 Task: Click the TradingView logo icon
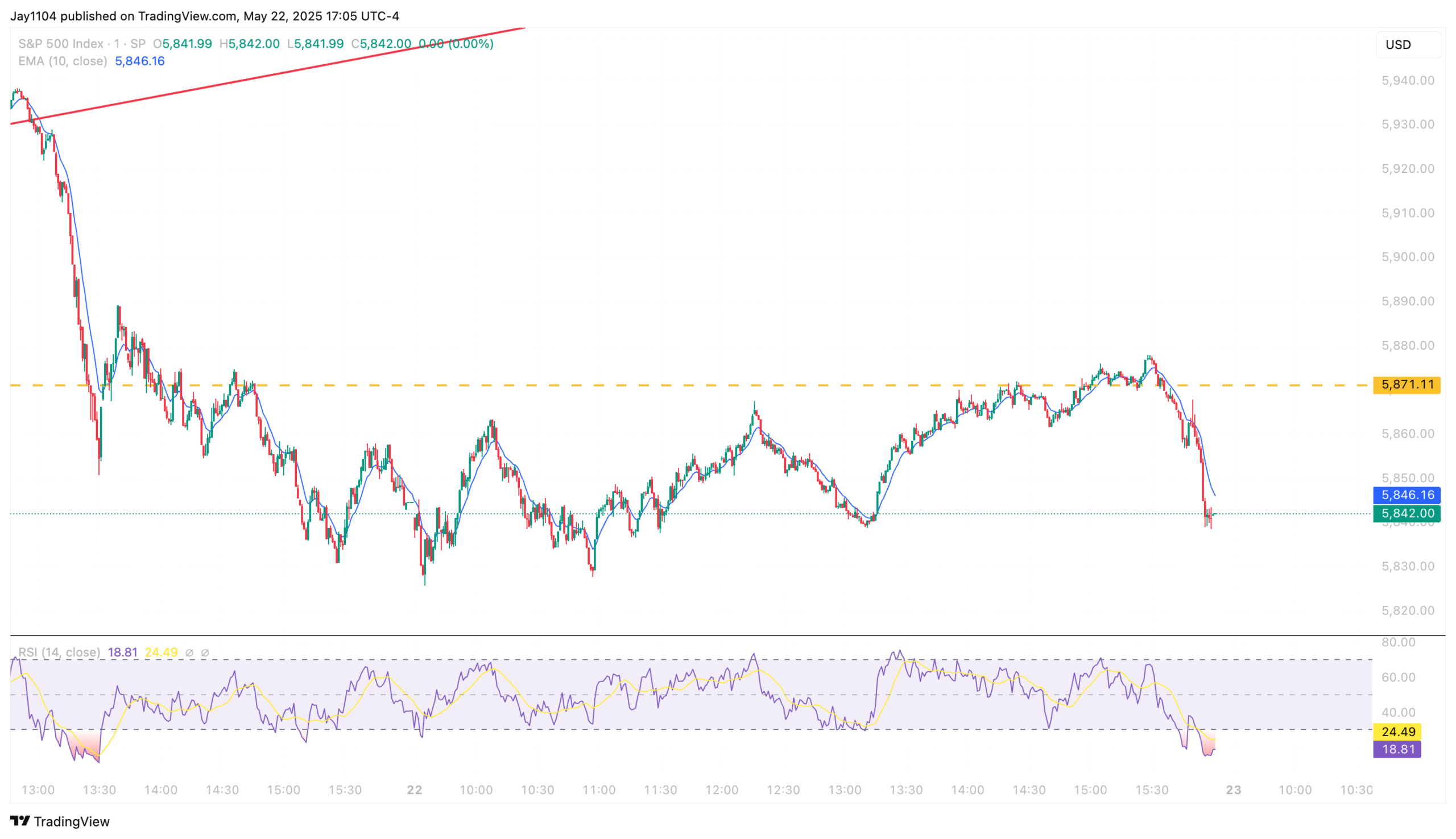coord(19,821)
